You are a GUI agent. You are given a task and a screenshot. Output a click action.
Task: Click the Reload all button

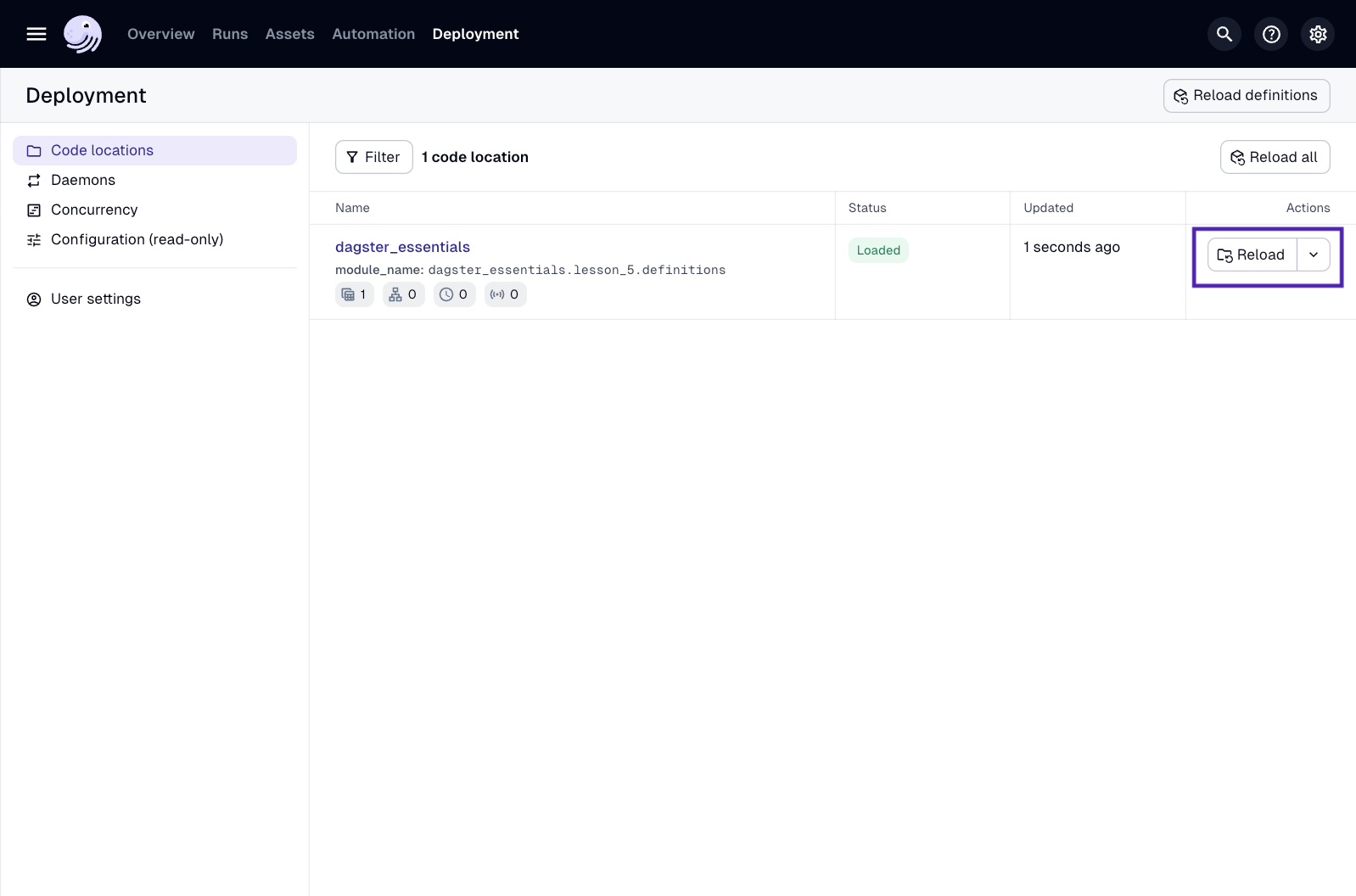coord(1275,157)
